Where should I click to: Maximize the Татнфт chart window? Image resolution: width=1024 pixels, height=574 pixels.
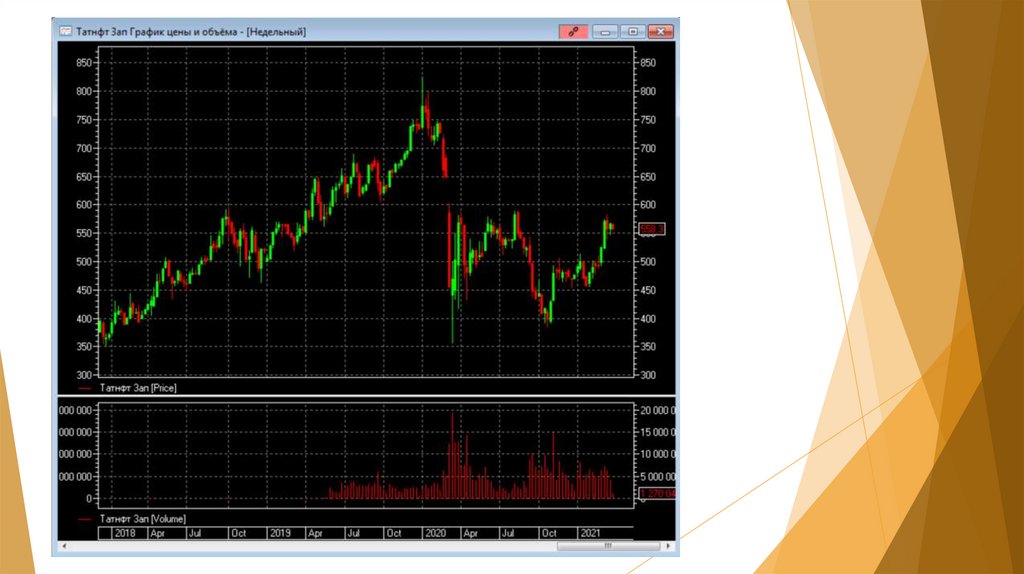tap(633, 32)
